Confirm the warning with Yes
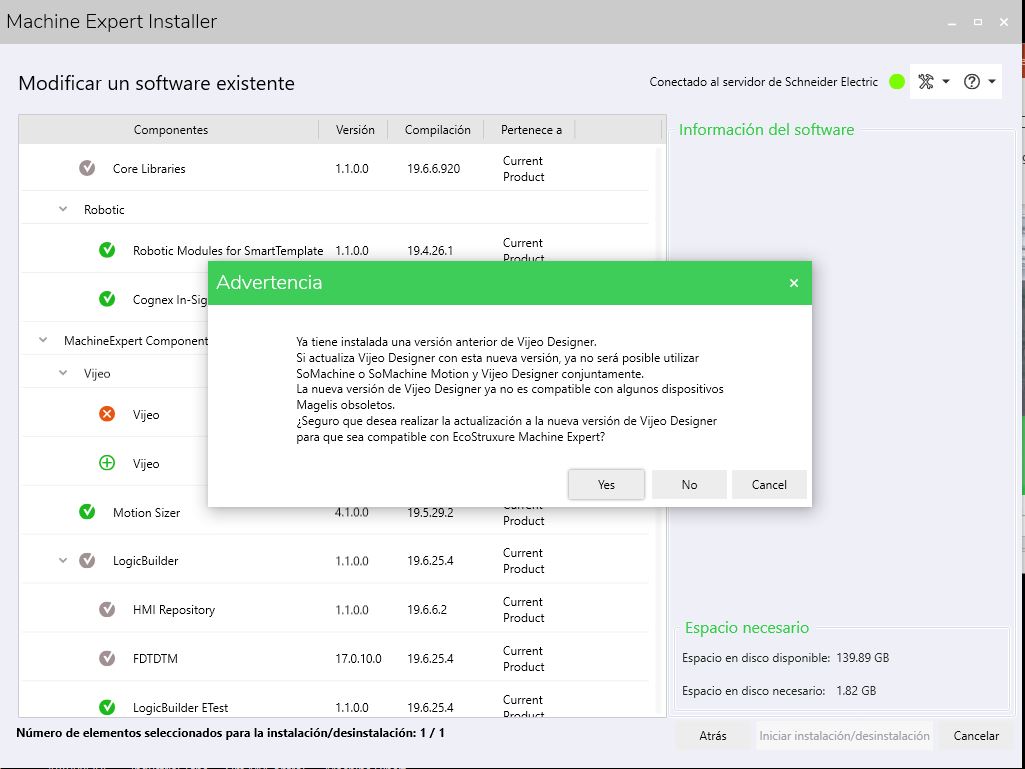 pyautogui.click(x=606, y=485)
